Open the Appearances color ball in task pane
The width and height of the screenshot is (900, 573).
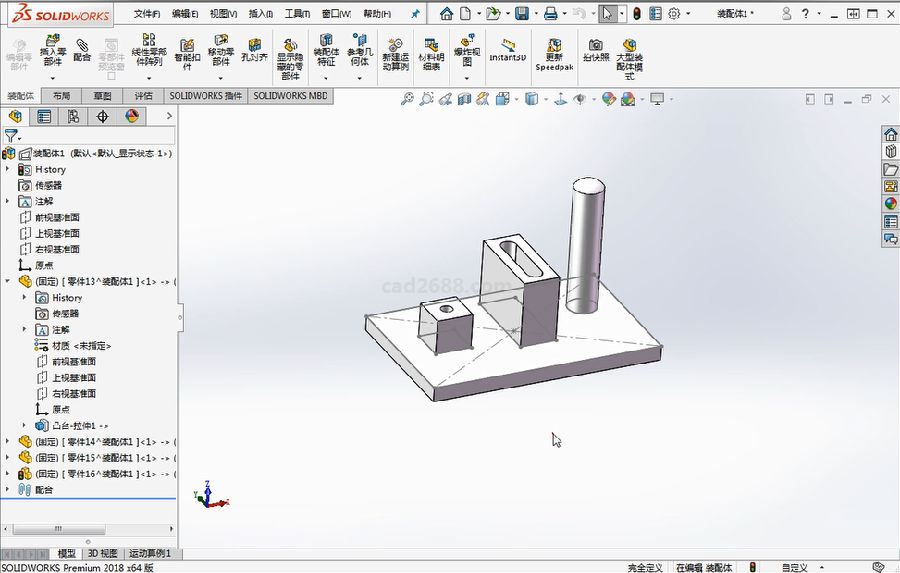tap(890, 204)
